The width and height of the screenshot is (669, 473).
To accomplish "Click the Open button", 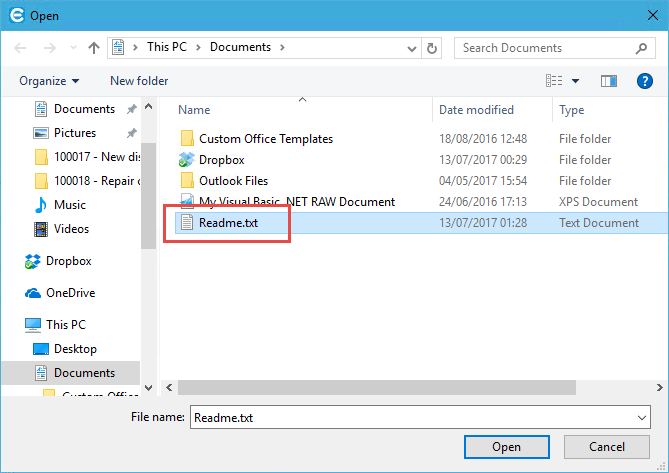I will [506, 447].
